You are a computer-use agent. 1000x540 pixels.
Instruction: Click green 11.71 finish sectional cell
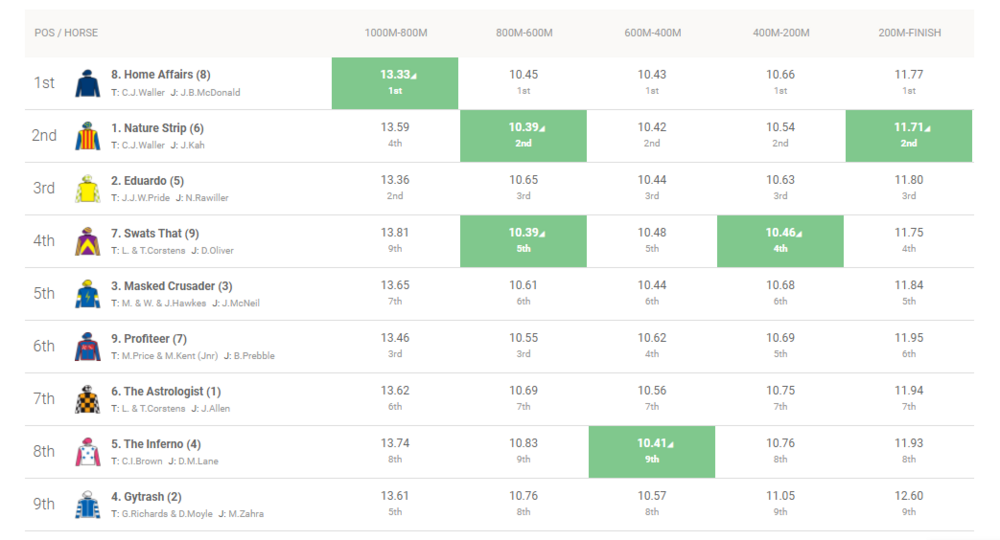point(908,135)
